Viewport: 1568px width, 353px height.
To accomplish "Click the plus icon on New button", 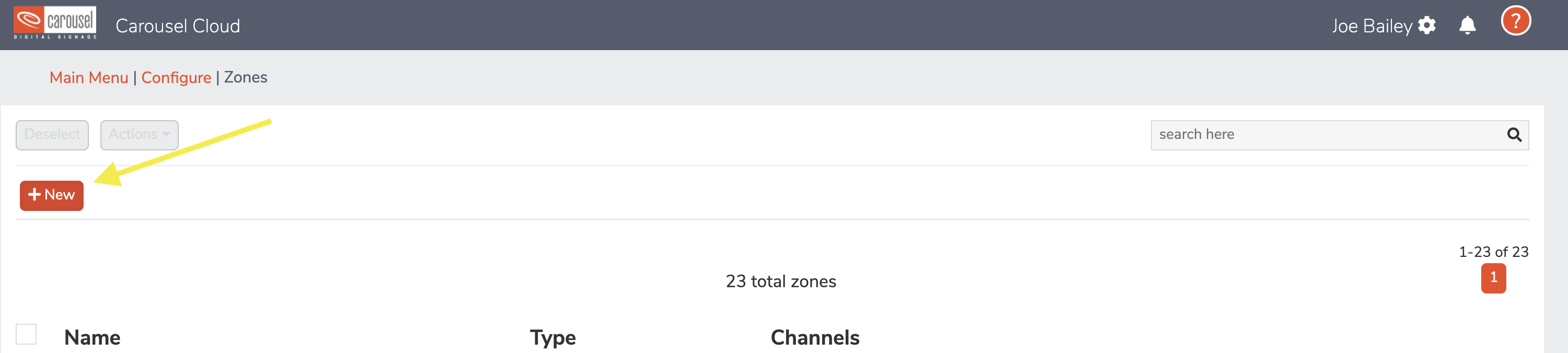I will click(34, 195).
